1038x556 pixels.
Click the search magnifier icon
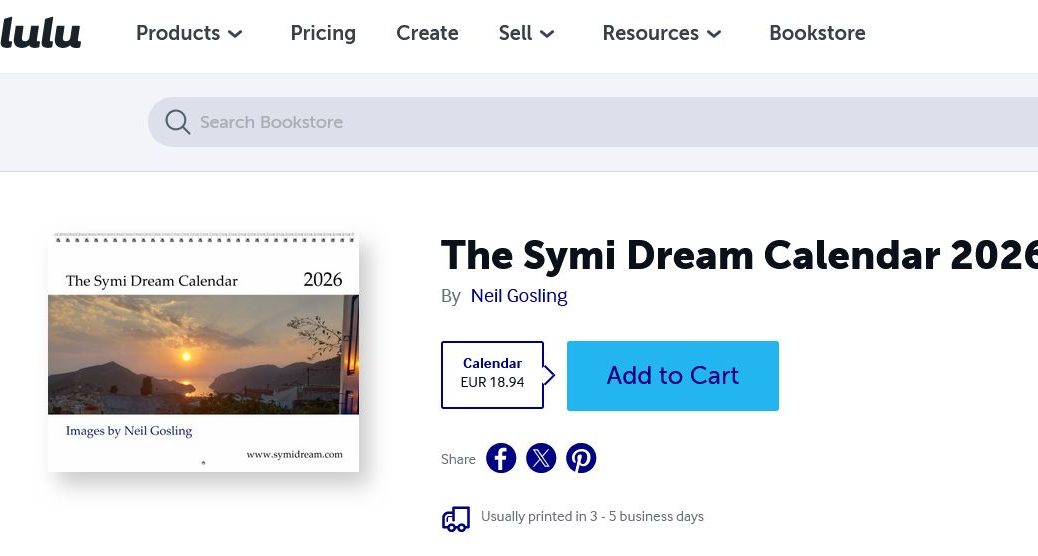tap(178, 122)
